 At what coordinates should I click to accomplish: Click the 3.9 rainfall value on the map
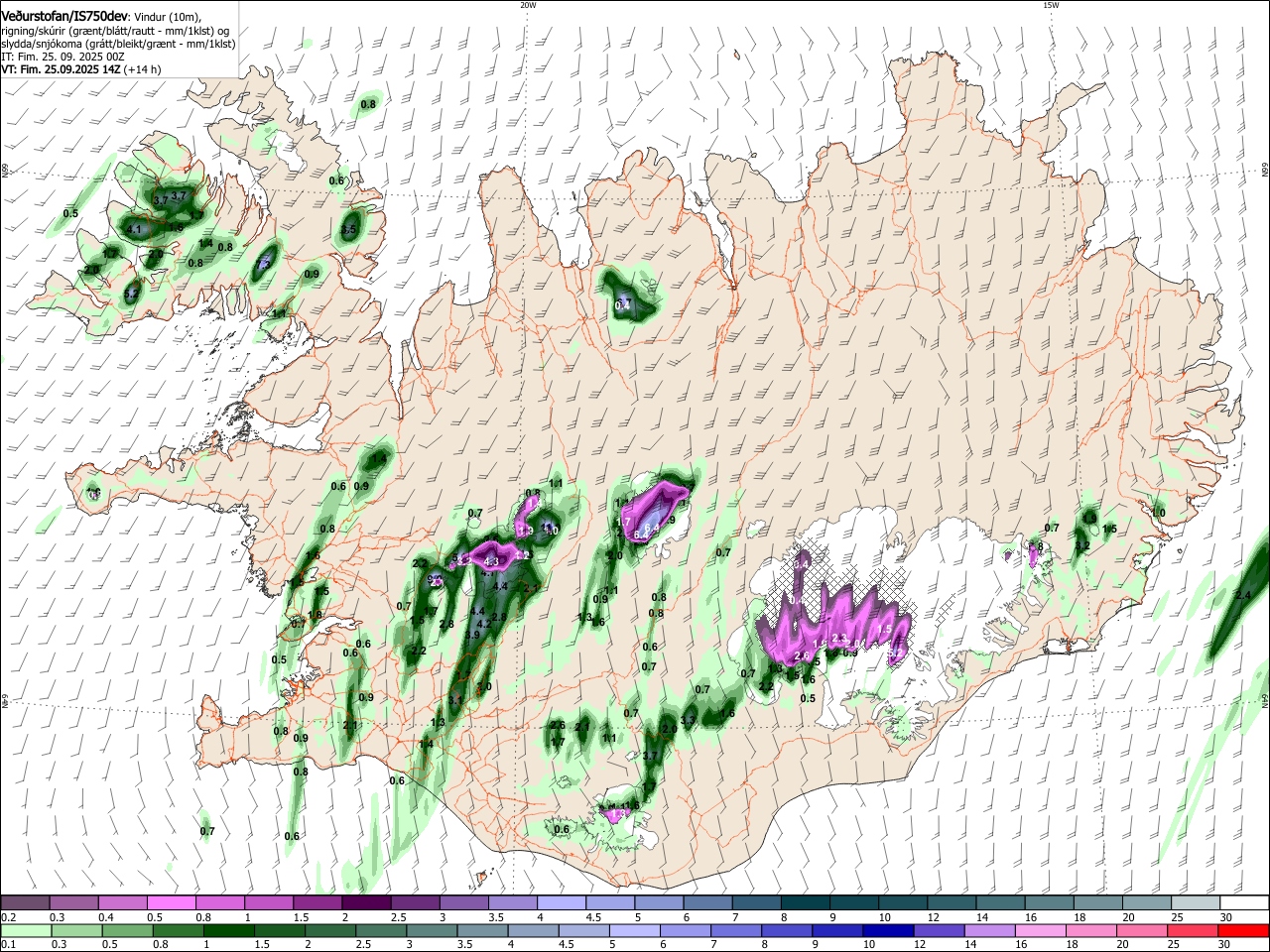click(474, 635)
